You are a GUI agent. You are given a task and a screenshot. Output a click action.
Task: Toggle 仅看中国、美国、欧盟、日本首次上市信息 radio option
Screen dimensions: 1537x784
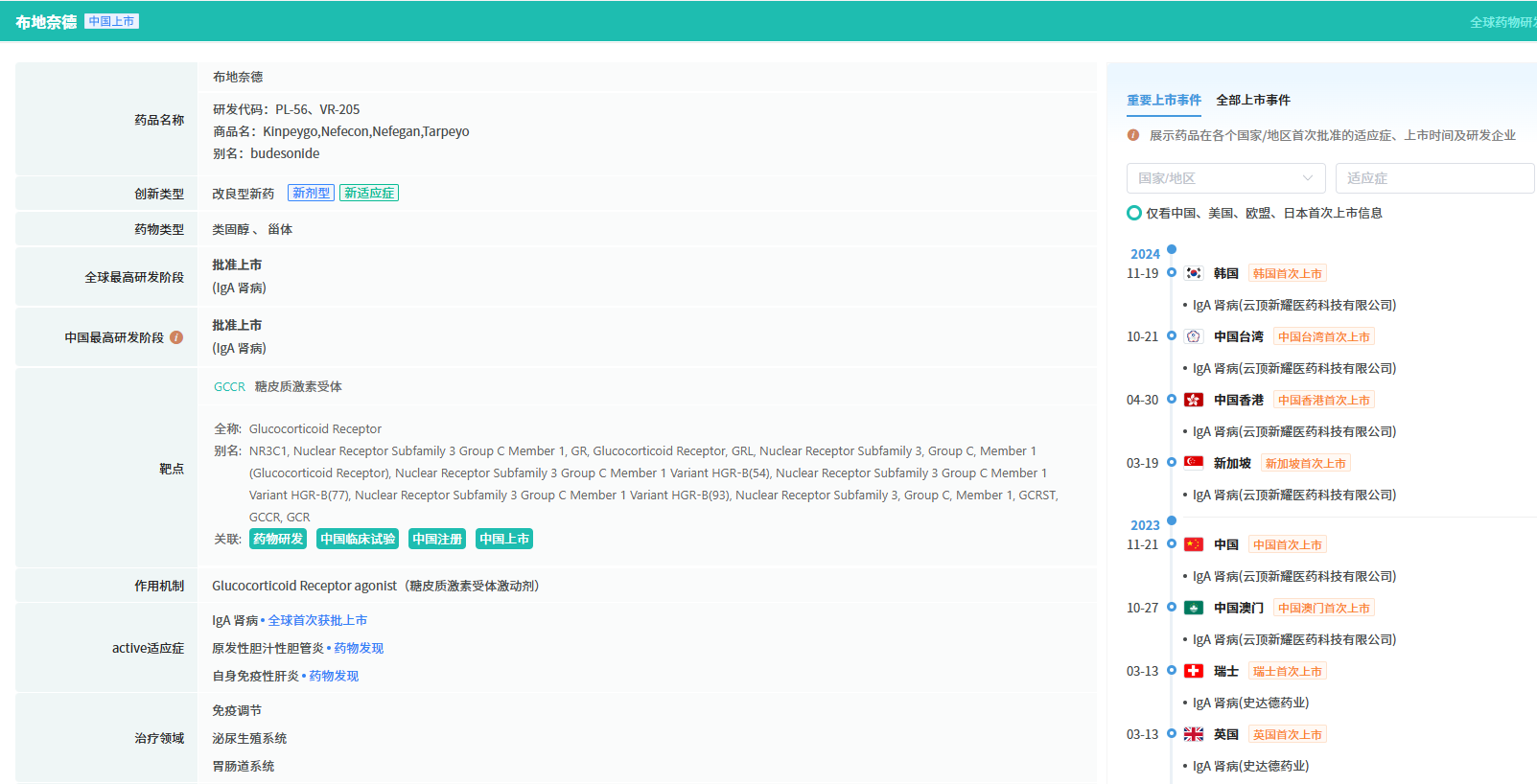pos(1134,213)
